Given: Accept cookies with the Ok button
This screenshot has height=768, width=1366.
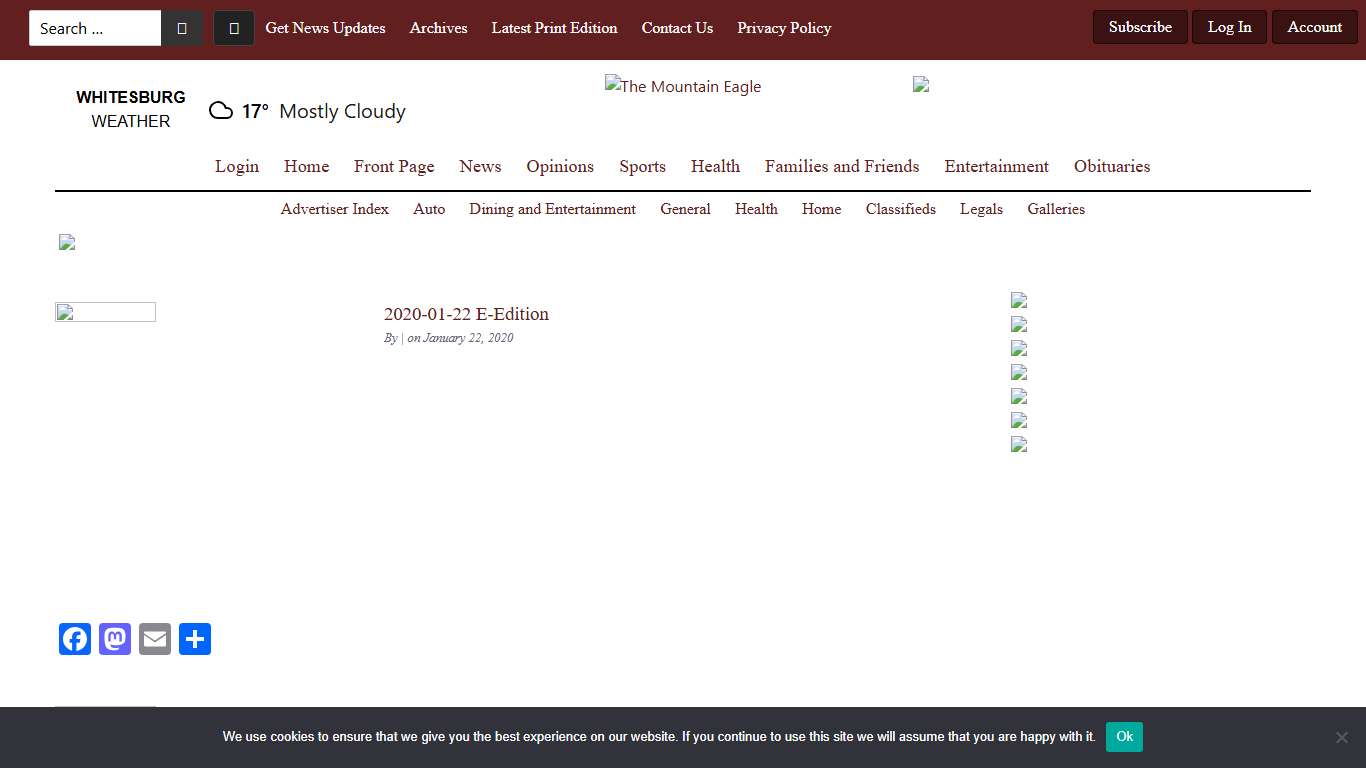Looking at the screenshot, I should pyautogui.click(x=1124, y=737).
